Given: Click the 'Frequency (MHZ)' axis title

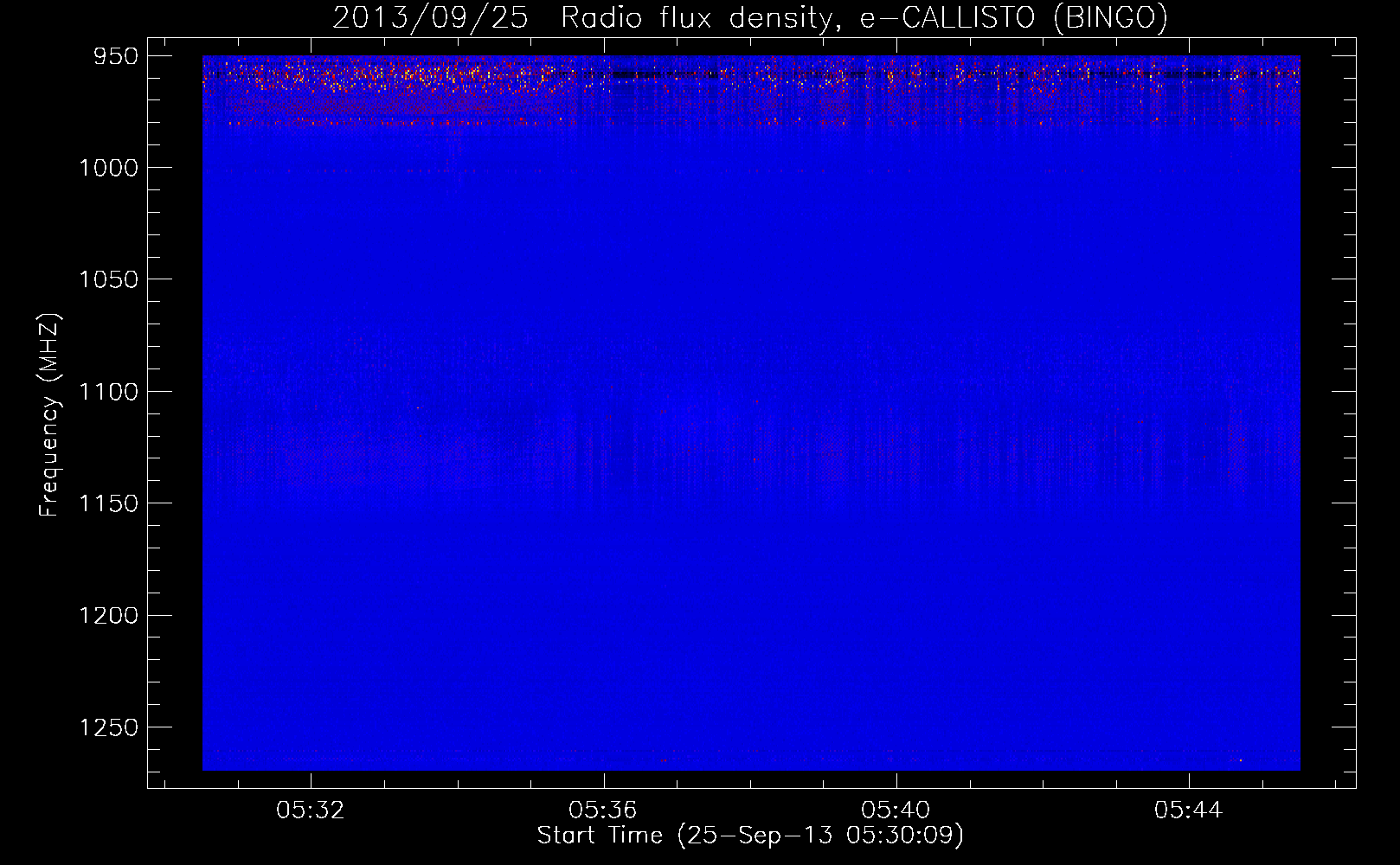Looking at the screenshot, I should click(x=49, y=415).
